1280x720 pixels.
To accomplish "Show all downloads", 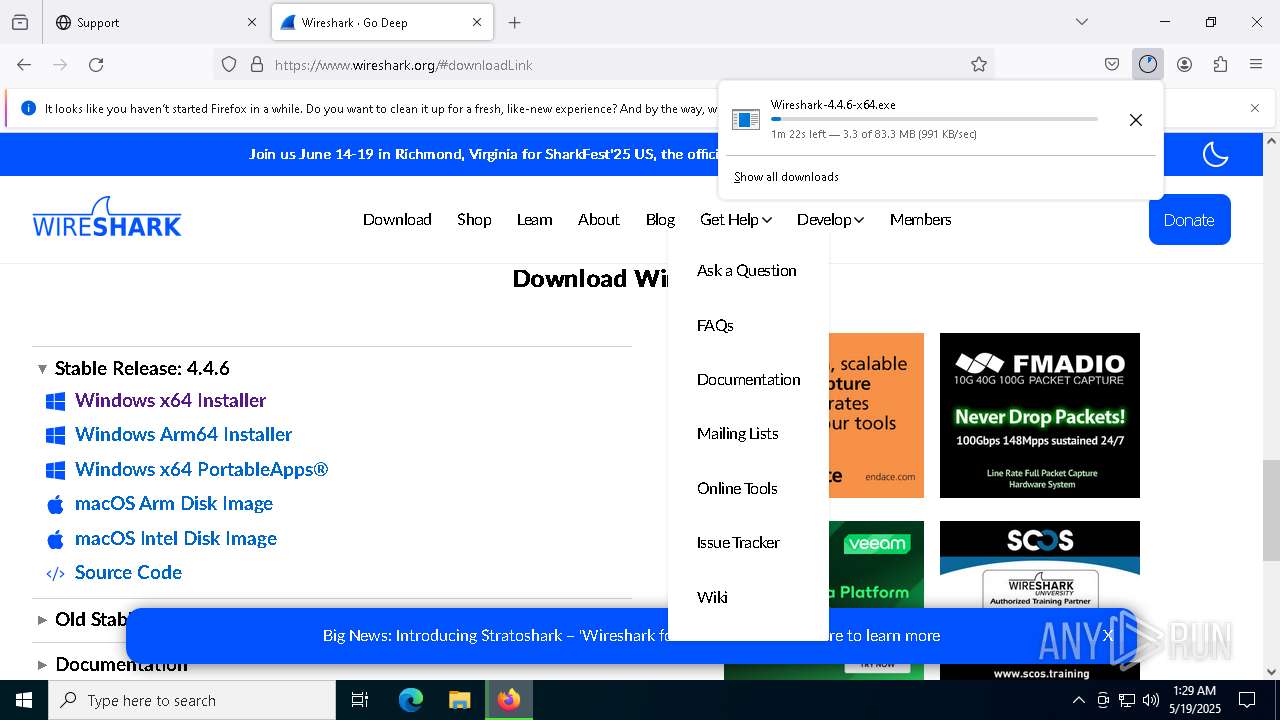I will pyautogui.click(x=786, y=177).
